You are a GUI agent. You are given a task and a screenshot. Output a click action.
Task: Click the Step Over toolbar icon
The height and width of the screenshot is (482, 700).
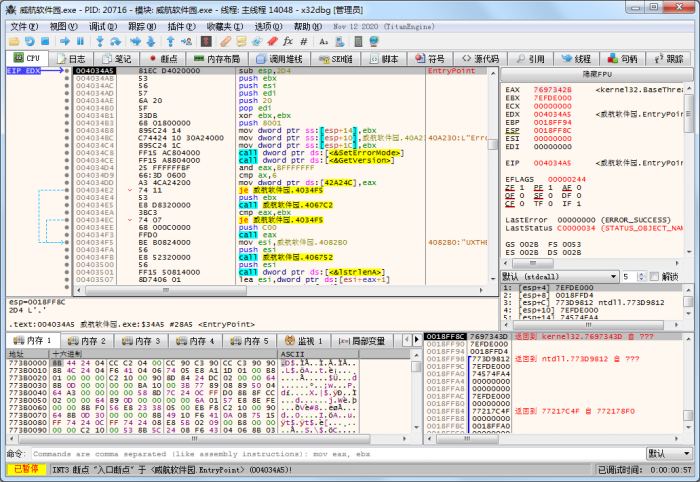pyautogui.click(x=116, y=42)
